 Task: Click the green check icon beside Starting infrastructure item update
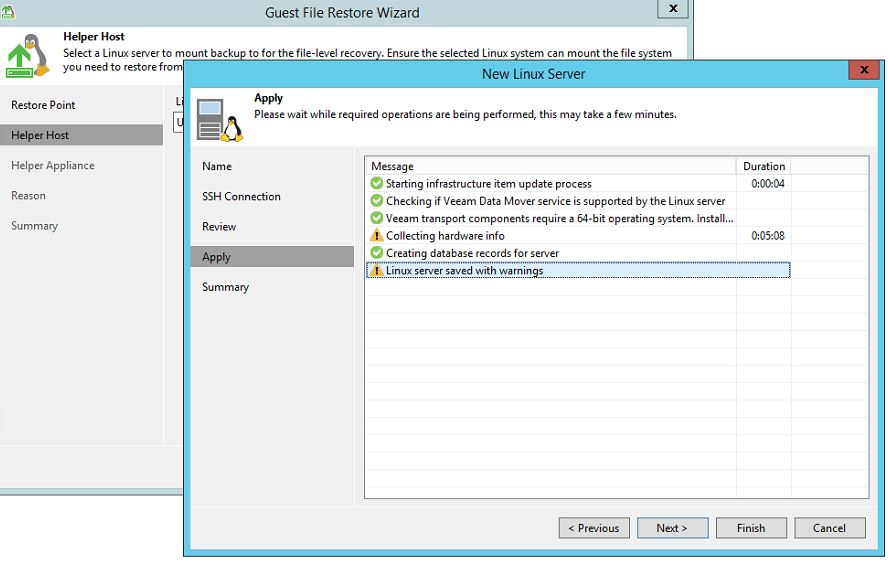coord(376,184)
